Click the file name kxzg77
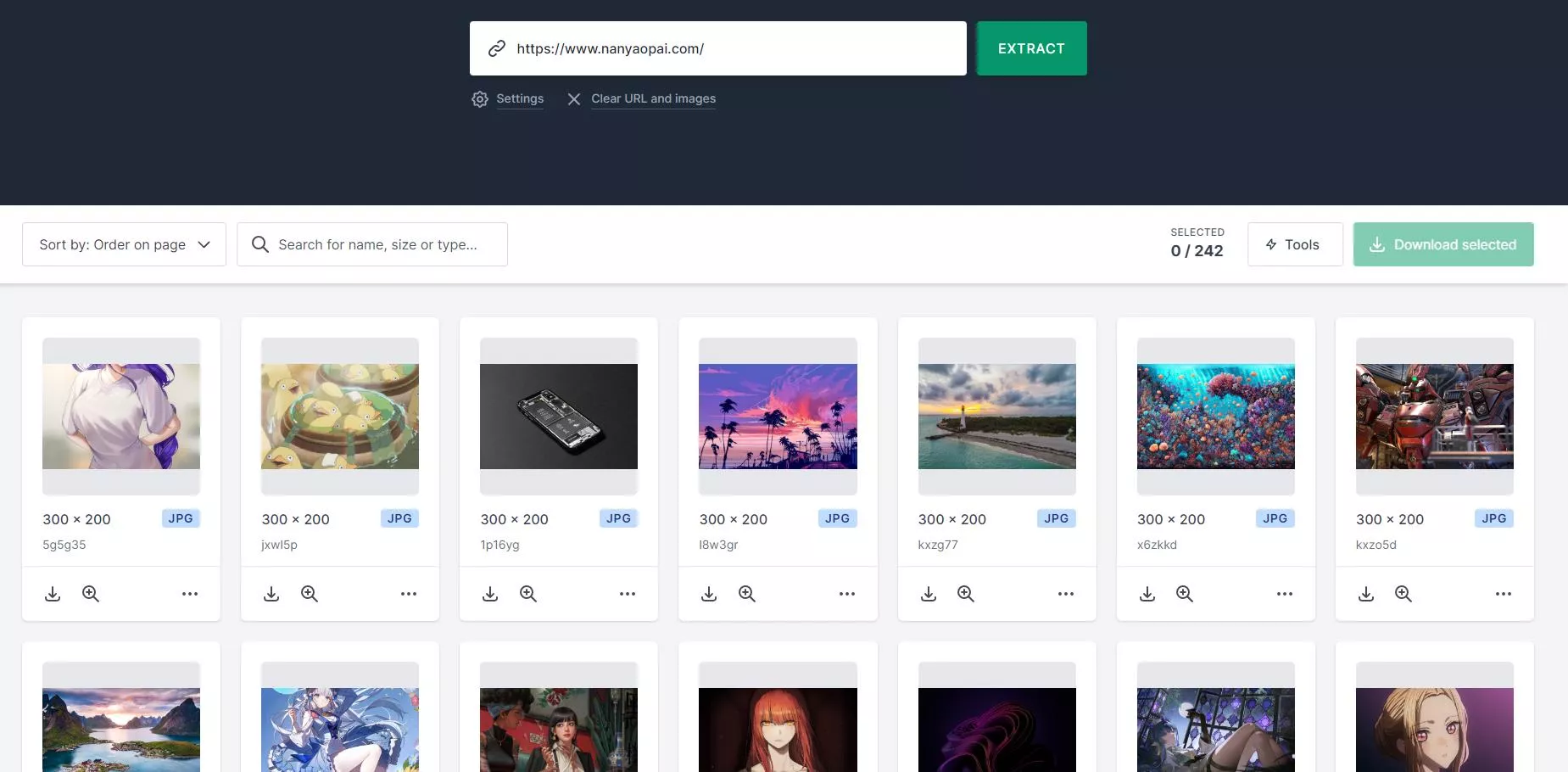1568x772 pixels. (x=938, y=545)
